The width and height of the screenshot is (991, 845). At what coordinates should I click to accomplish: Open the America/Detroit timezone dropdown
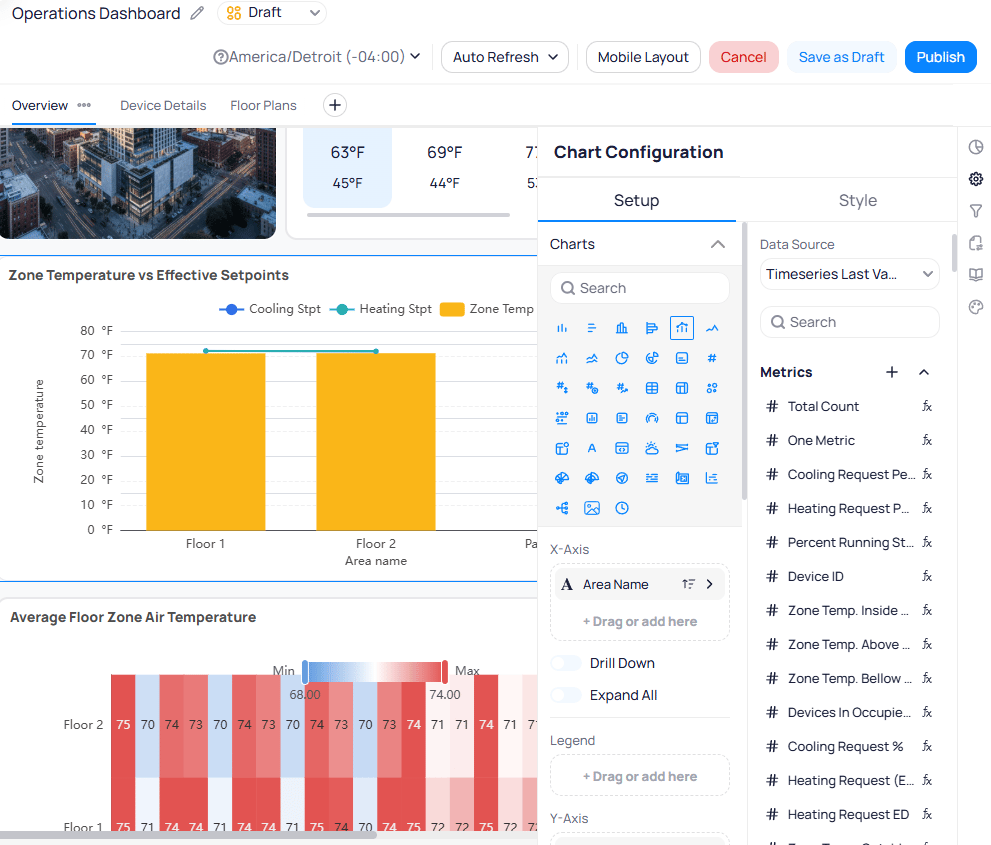317,57
